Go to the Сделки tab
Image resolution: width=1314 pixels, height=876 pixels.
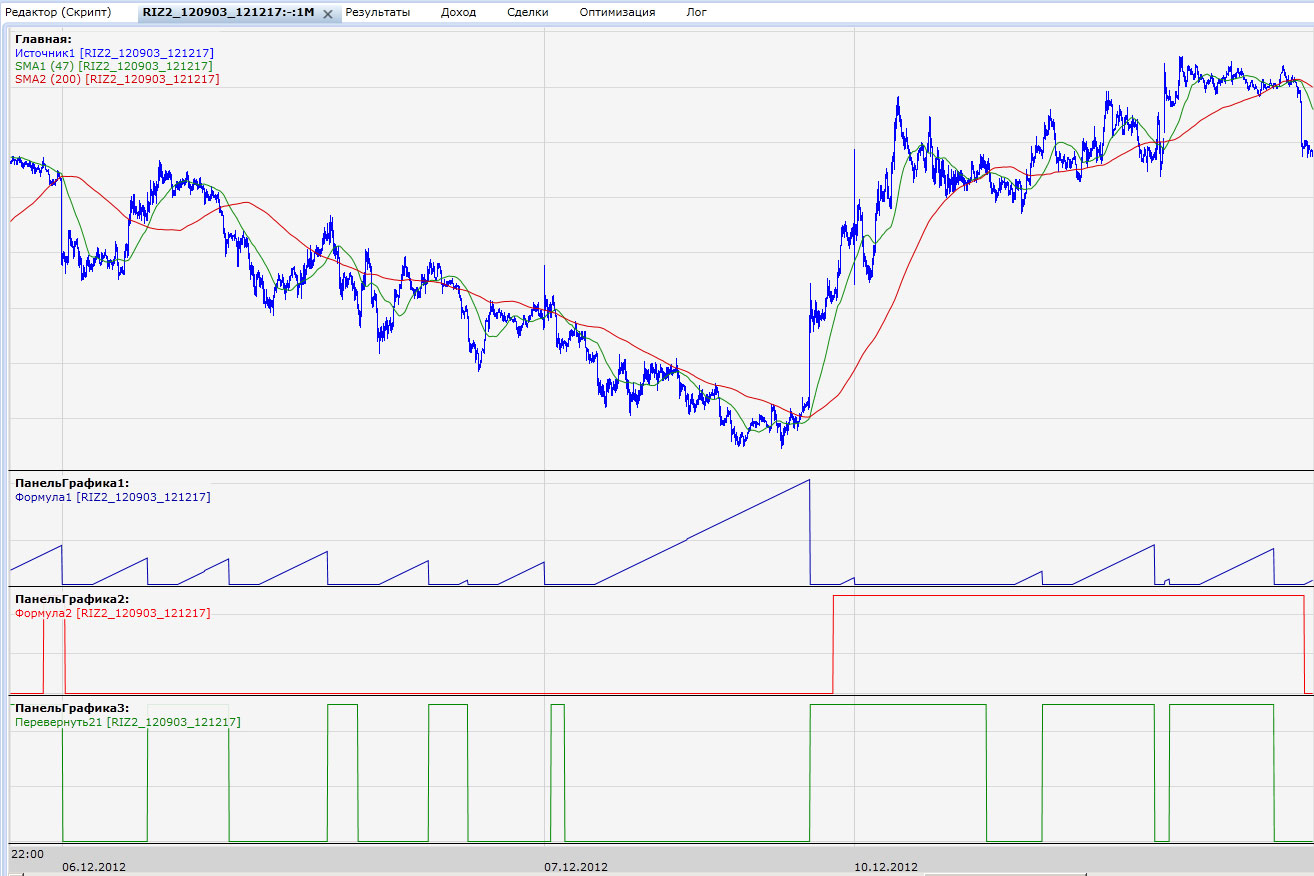pos(527,12)
